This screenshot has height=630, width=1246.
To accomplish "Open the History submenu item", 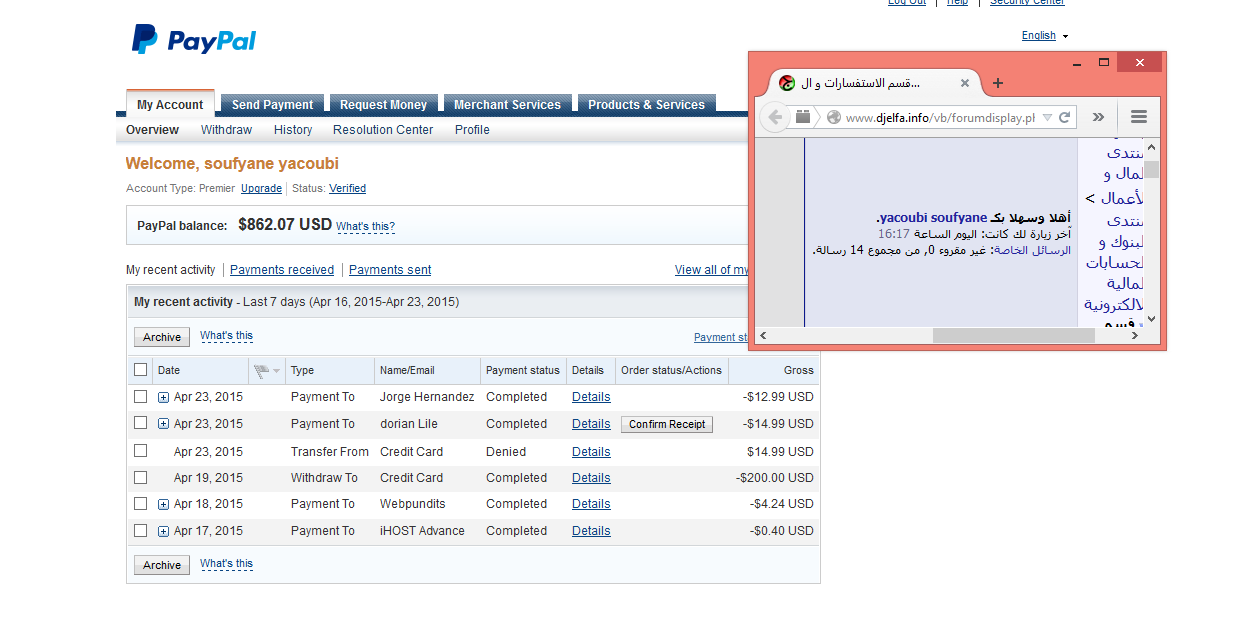I will point(293,130).
